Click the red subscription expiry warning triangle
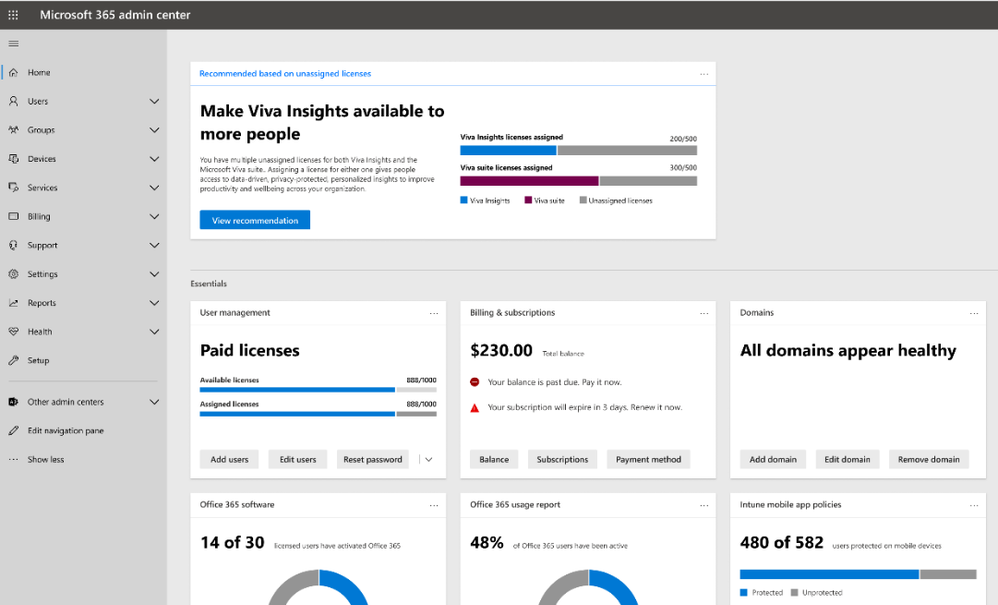 [474, 408]
